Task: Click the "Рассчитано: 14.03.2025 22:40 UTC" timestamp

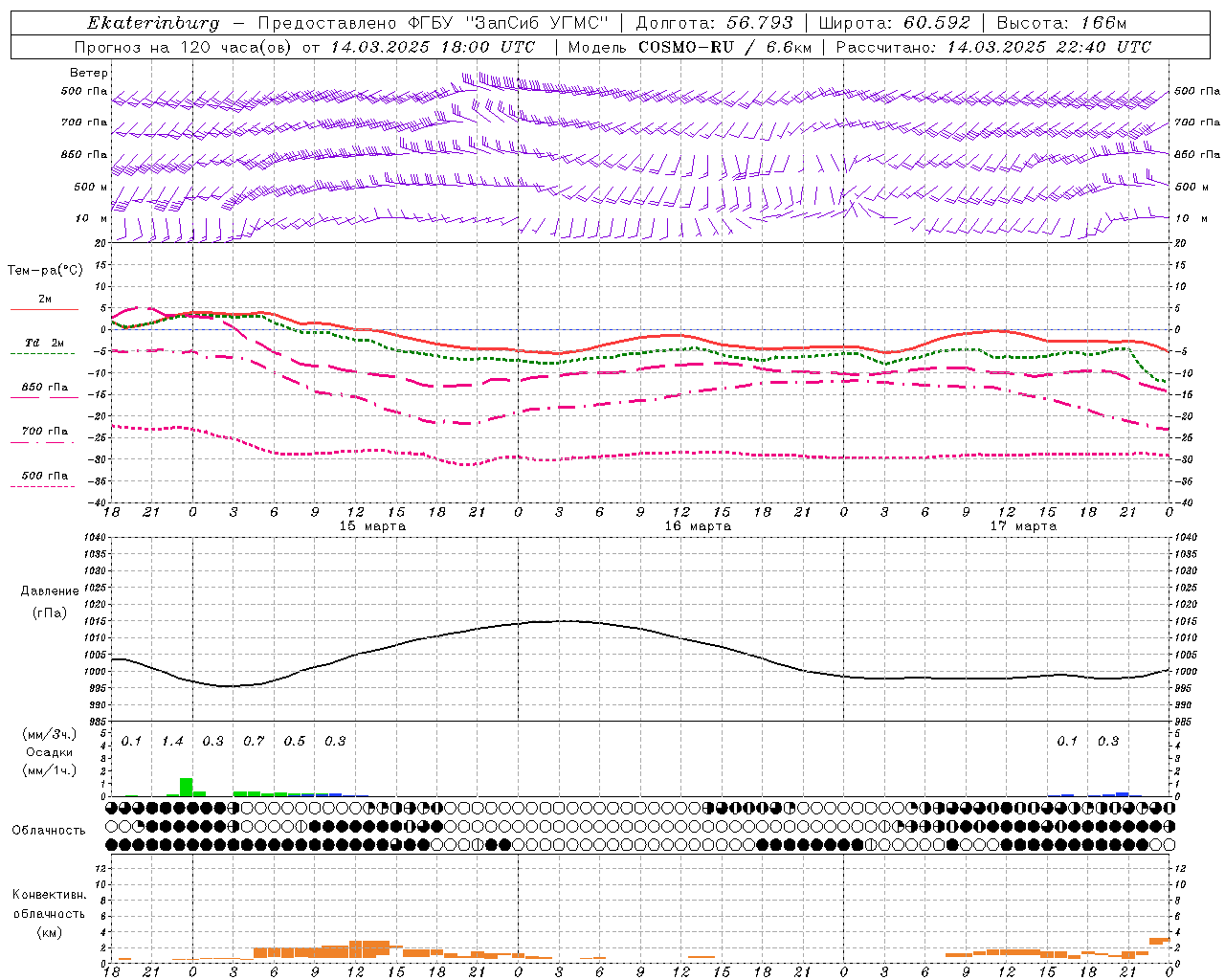Action: 993,47
